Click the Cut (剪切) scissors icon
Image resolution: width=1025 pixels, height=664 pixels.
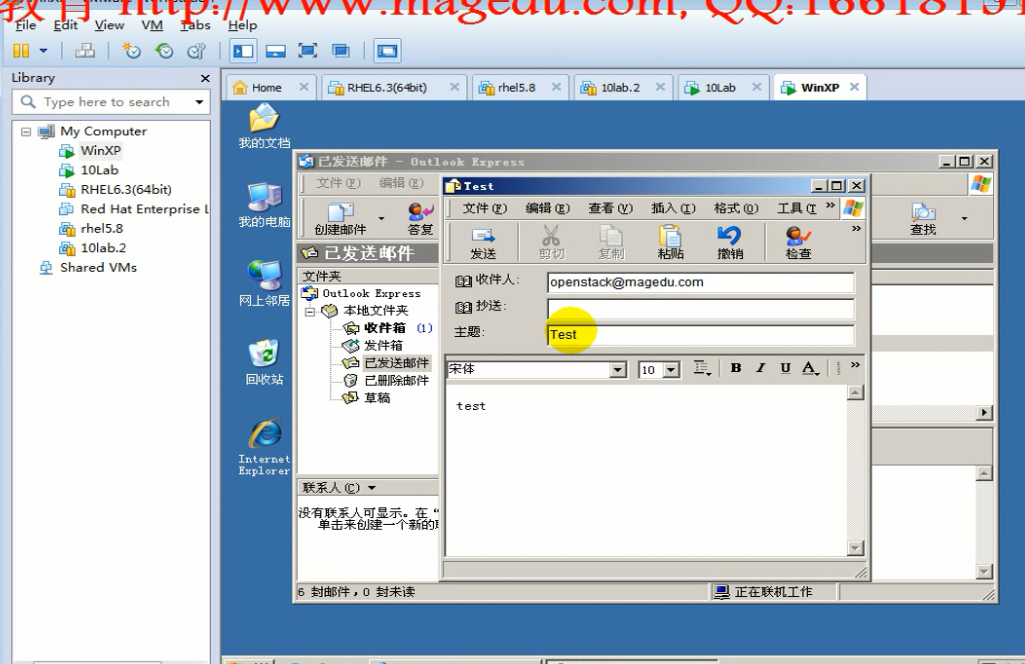click(x=551, y=242)
